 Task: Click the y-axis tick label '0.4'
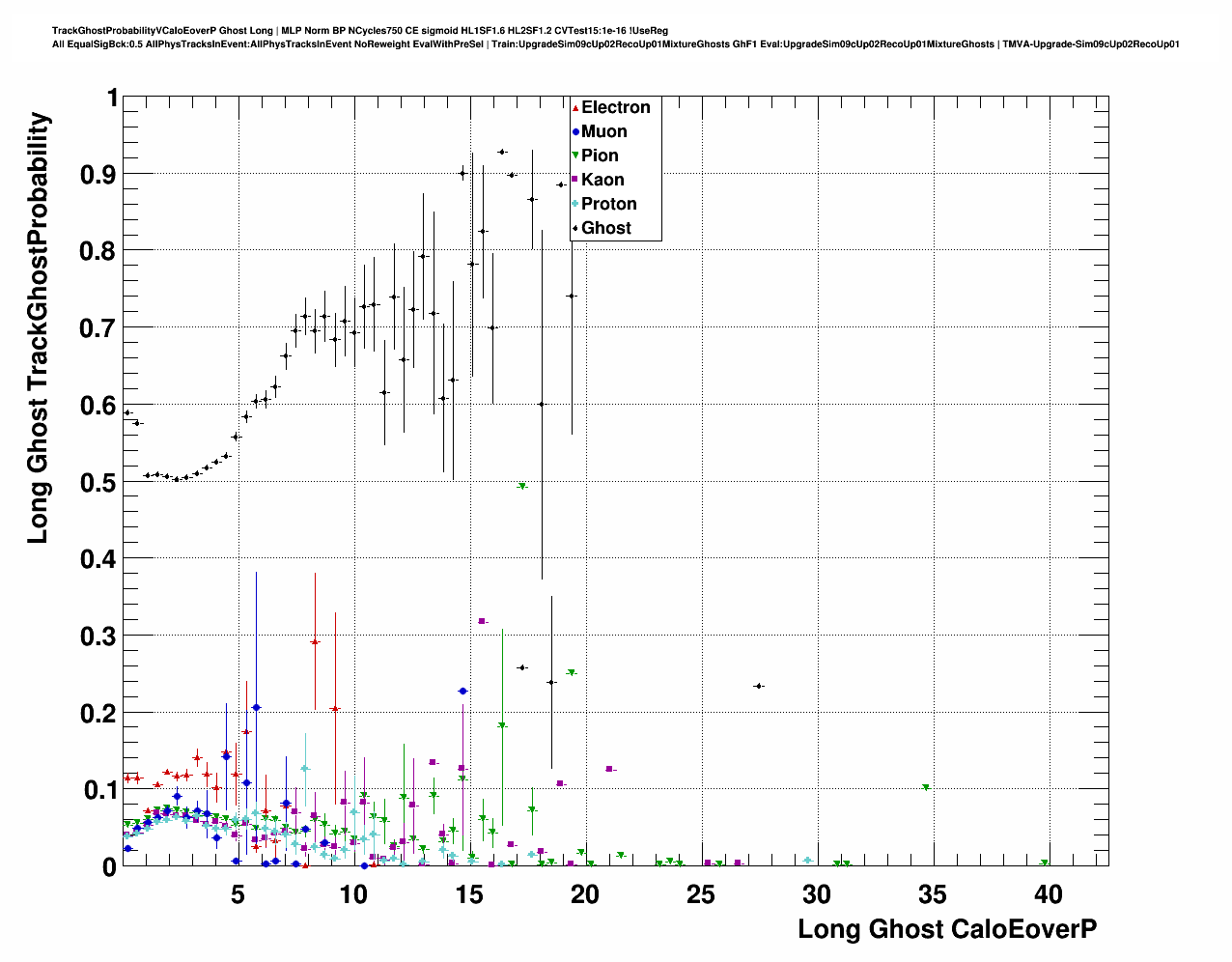click(98, 559)
